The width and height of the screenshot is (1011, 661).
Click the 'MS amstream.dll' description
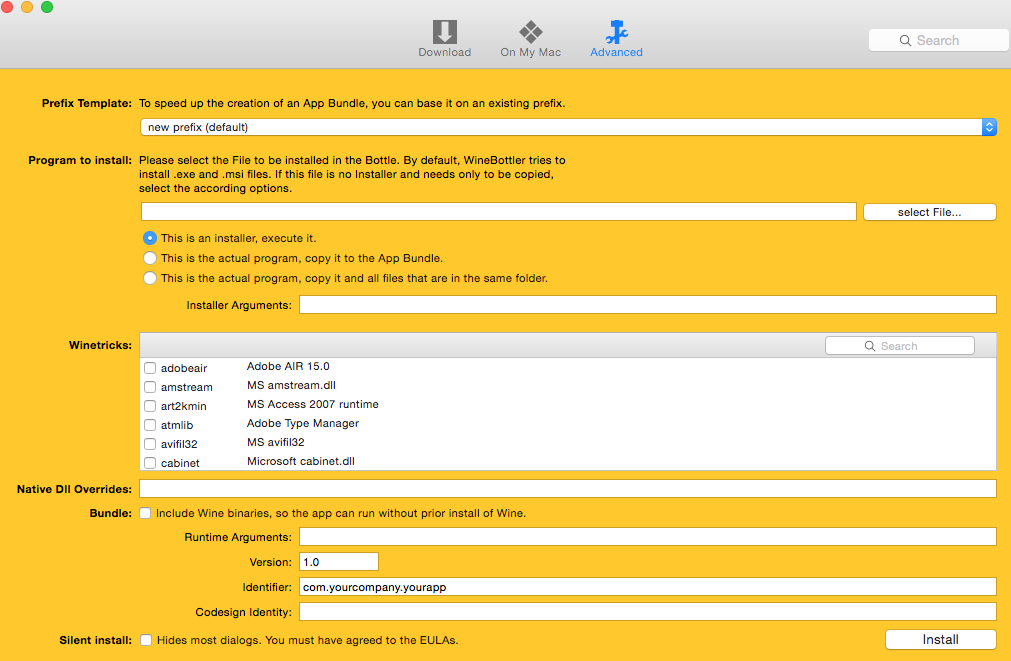(291, 385)
